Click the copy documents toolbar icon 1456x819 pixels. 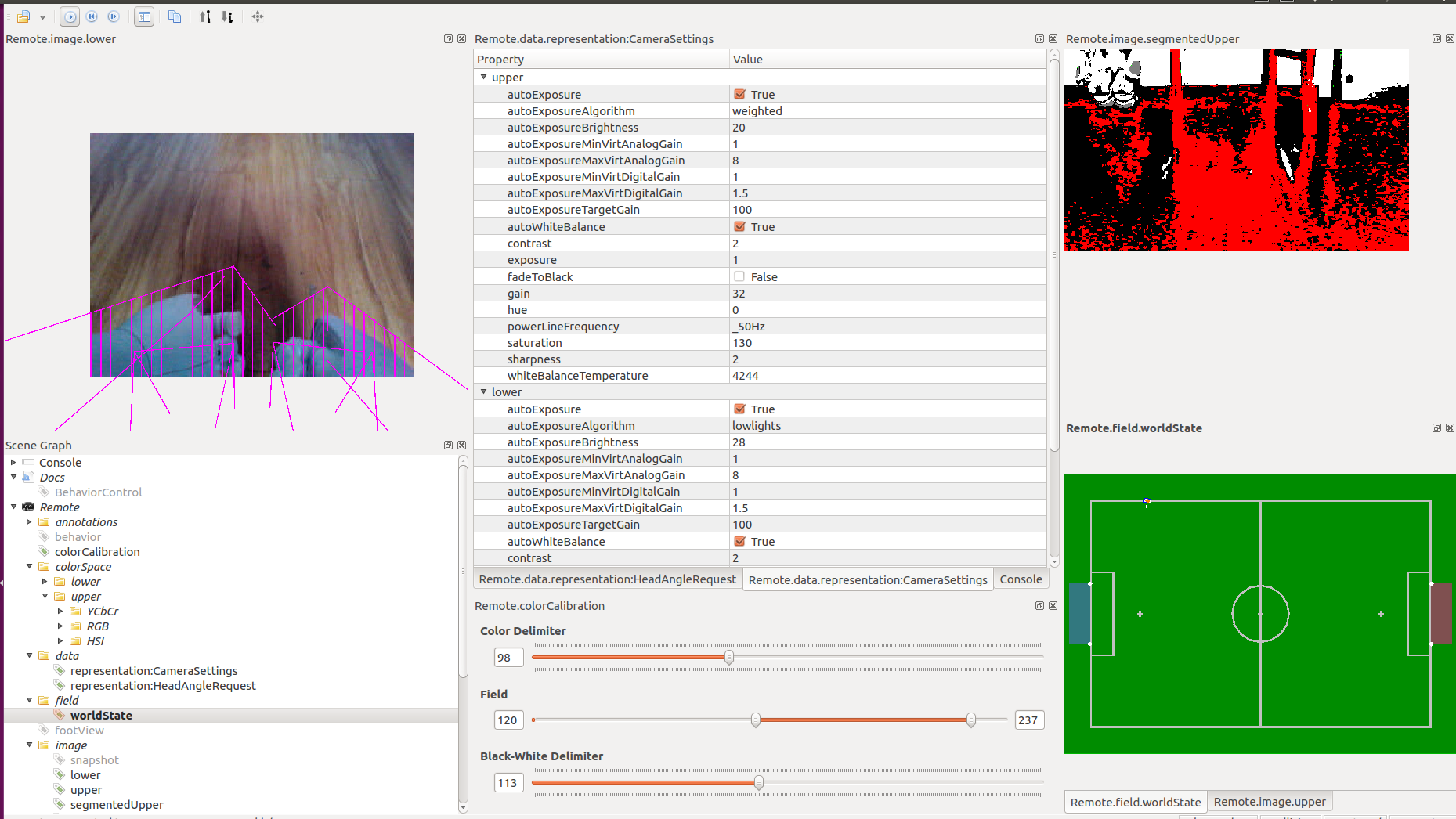[175, 16]
